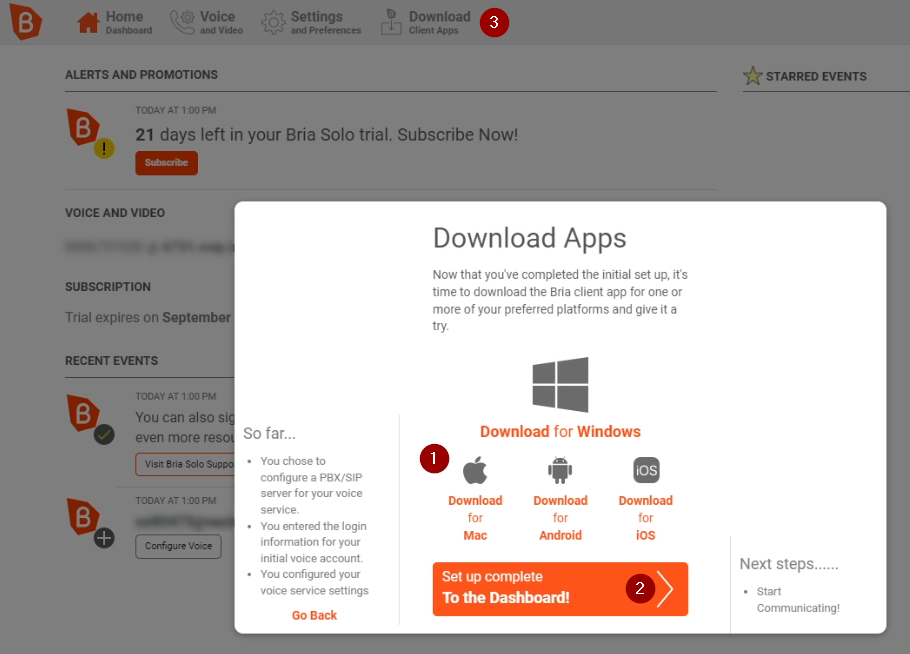Image resolution: width=910 pixels, height=654 pixels.
Task: Follow the Download for Android link
Action: click(560, 518)
